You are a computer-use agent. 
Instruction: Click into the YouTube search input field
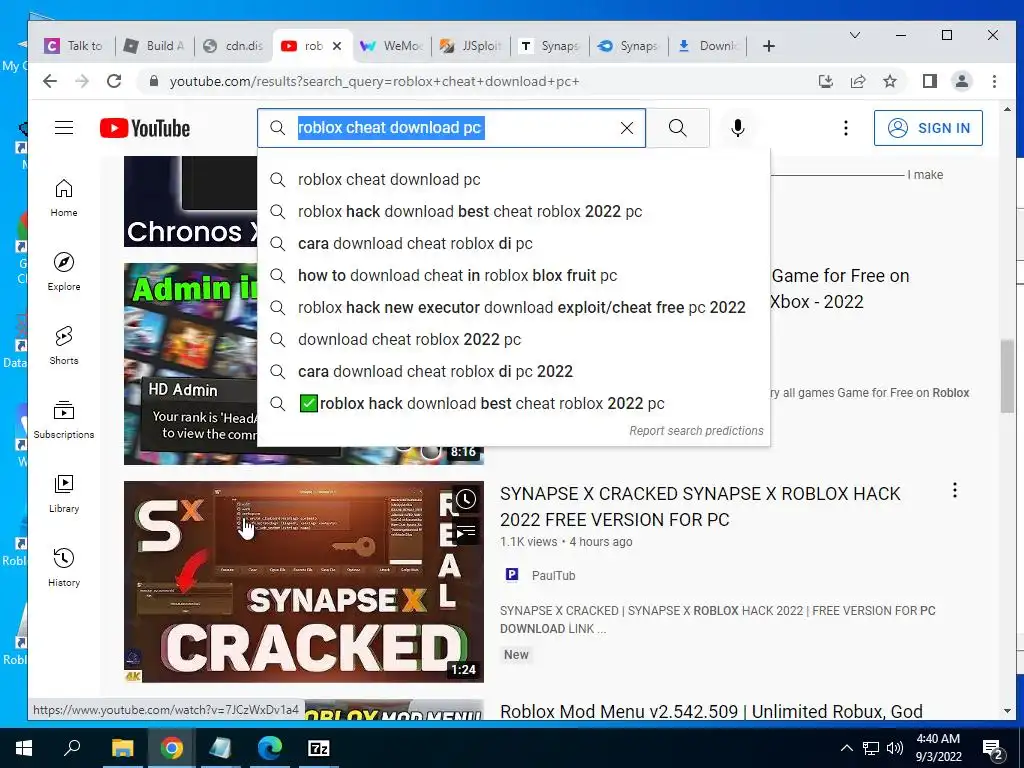(451, 128)
